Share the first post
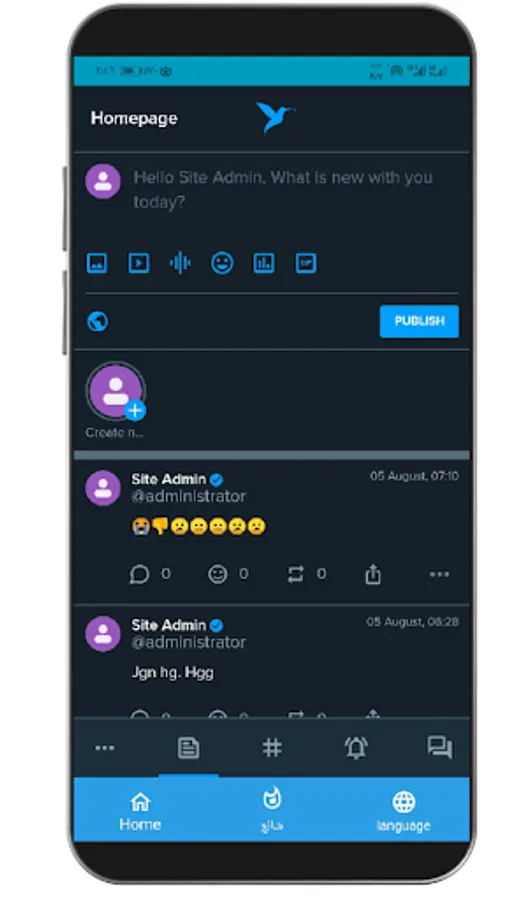 pyautogui.click(x=373, y=574)
